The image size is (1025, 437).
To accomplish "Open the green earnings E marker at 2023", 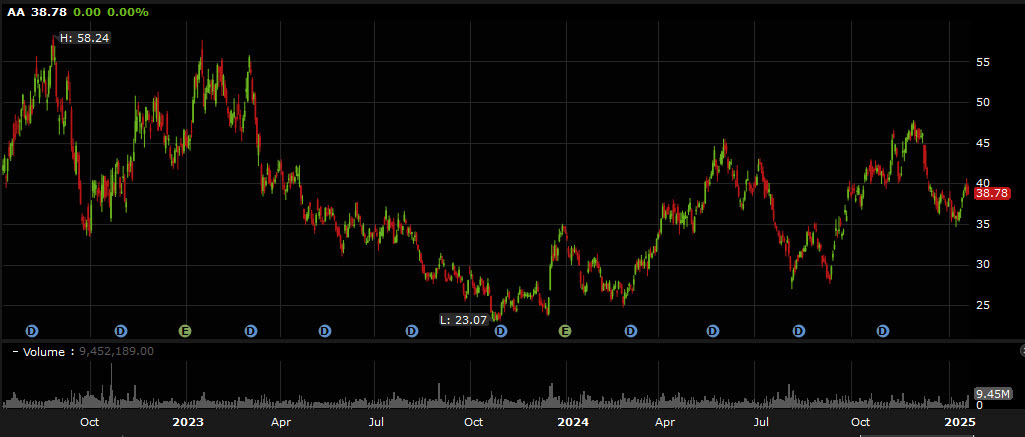I will pyautogui.click(x=185, y=331).
